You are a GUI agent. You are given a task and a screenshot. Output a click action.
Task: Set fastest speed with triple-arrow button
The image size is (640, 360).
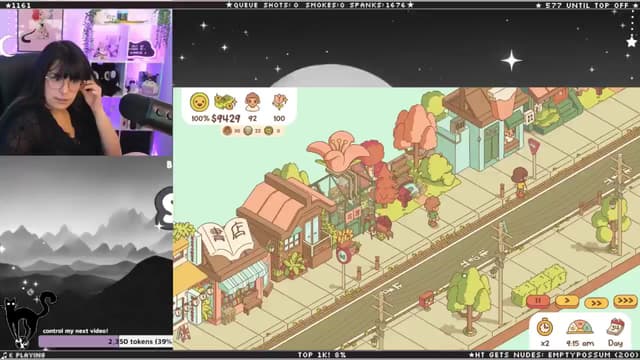(x=625, y=301)
